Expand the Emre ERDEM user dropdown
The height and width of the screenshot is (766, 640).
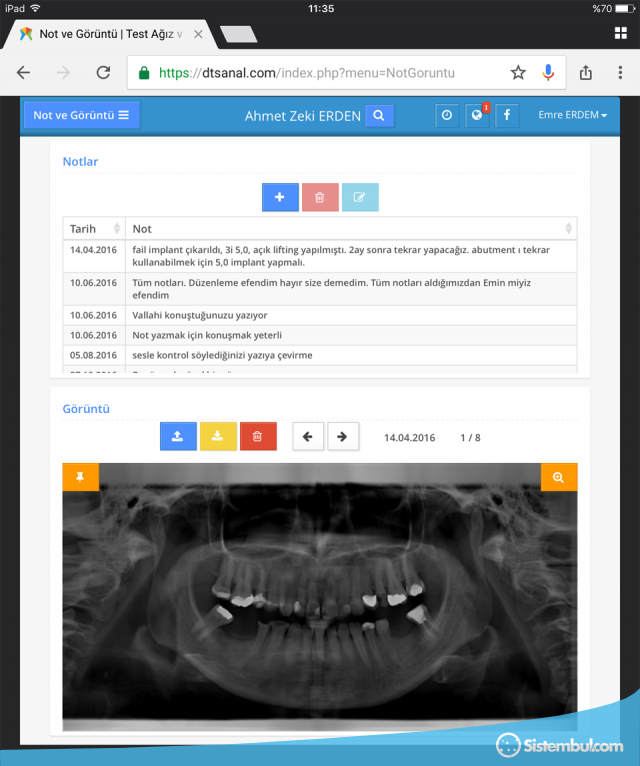pos(573,115)
